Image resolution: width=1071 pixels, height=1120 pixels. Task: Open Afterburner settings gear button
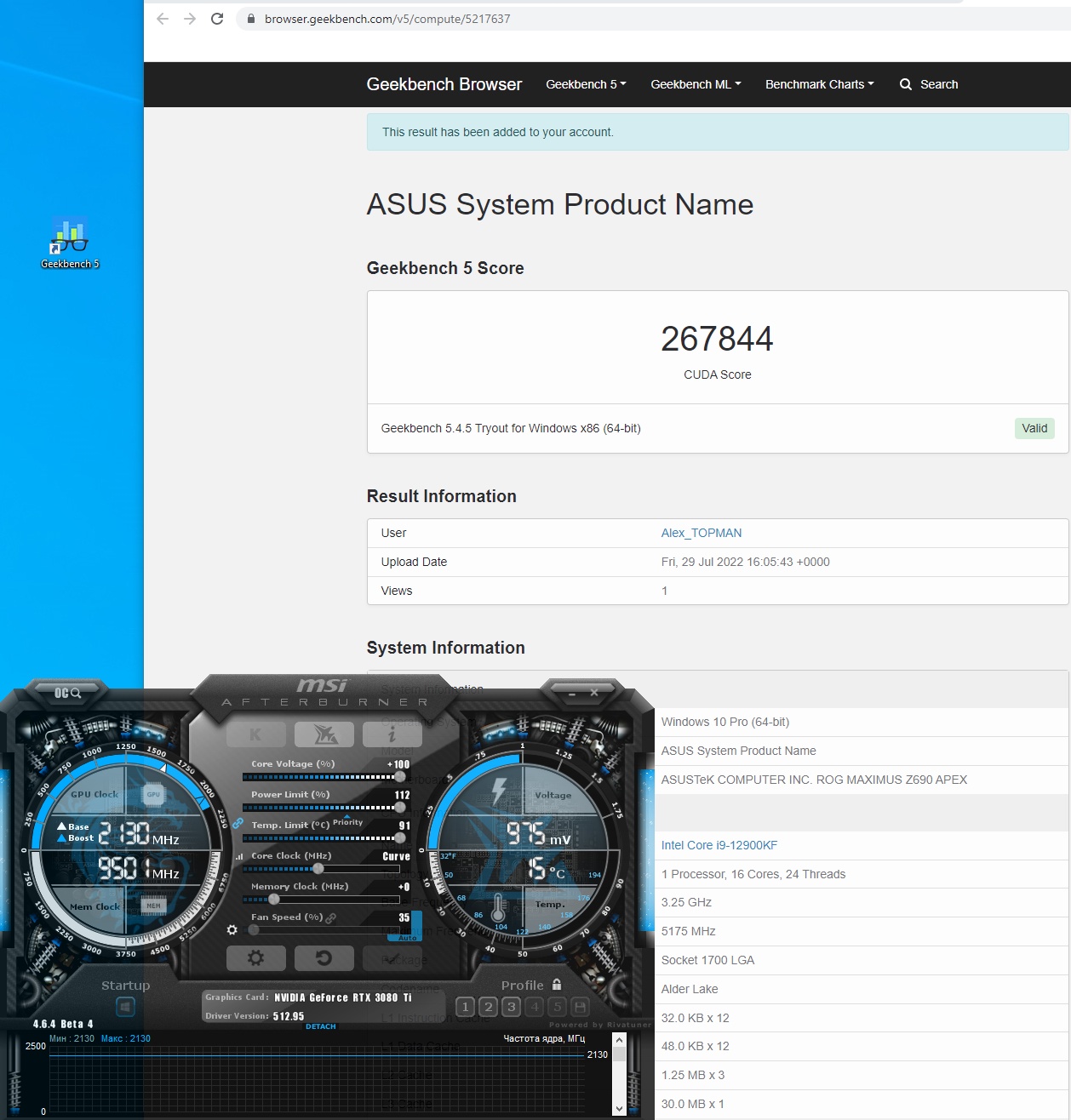pyautogui.click(x=255, y=958)
